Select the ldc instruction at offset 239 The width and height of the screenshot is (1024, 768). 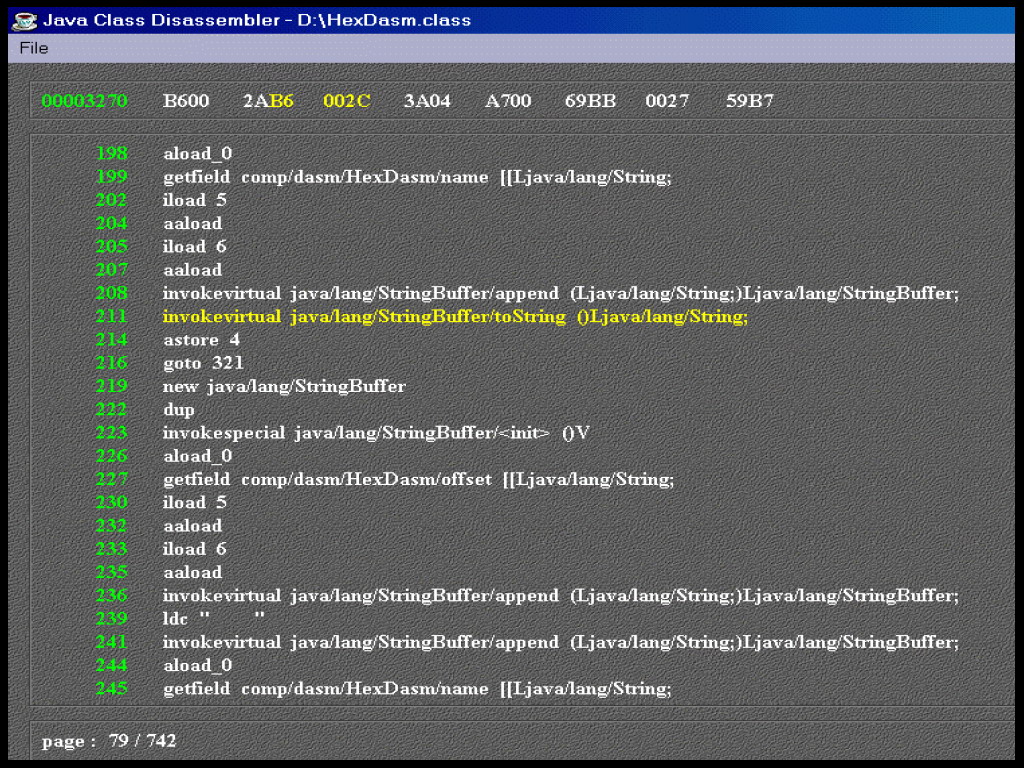point(214,619)
